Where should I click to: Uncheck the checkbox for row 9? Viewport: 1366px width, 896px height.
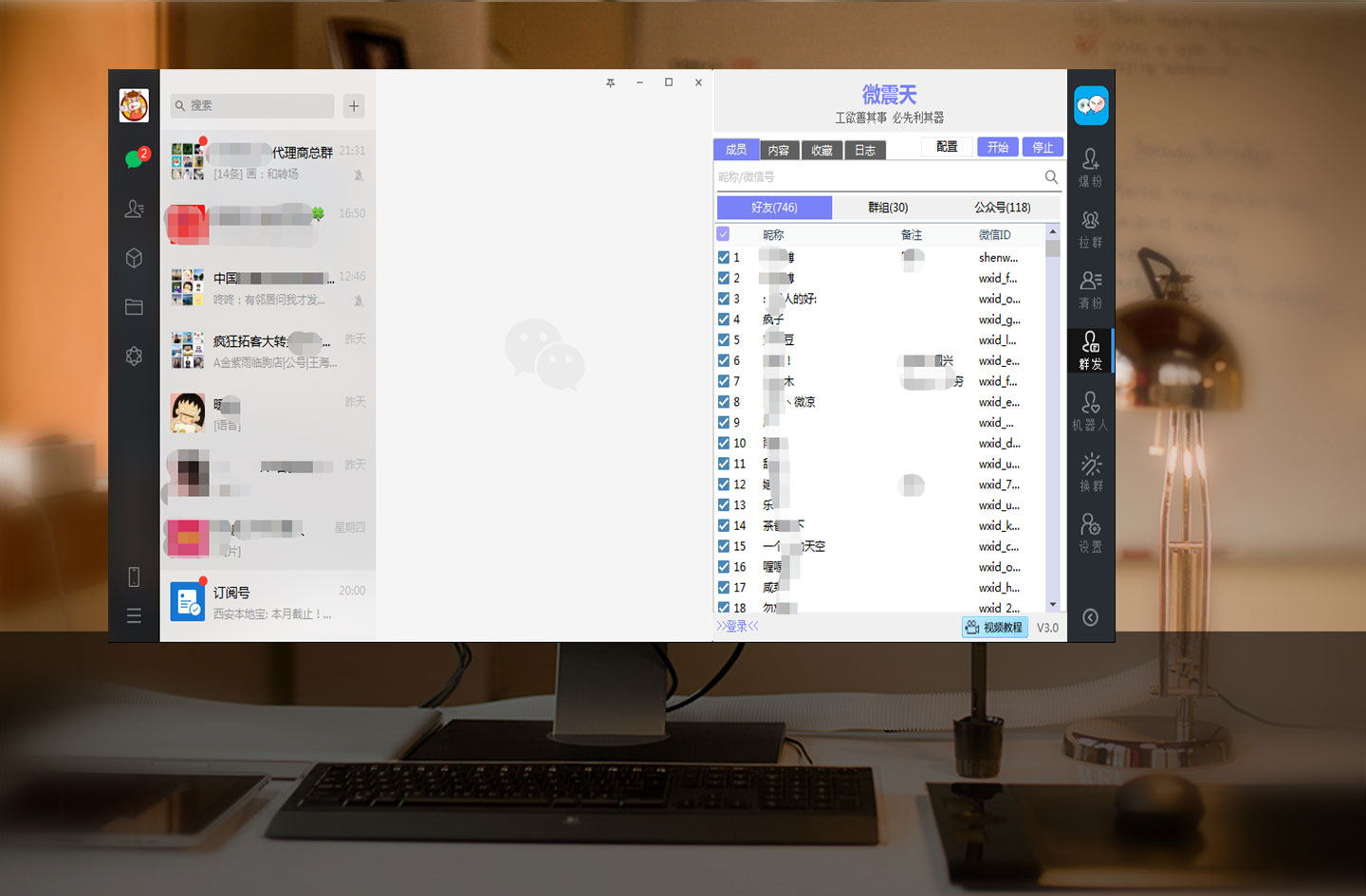(x=724, y=423)
